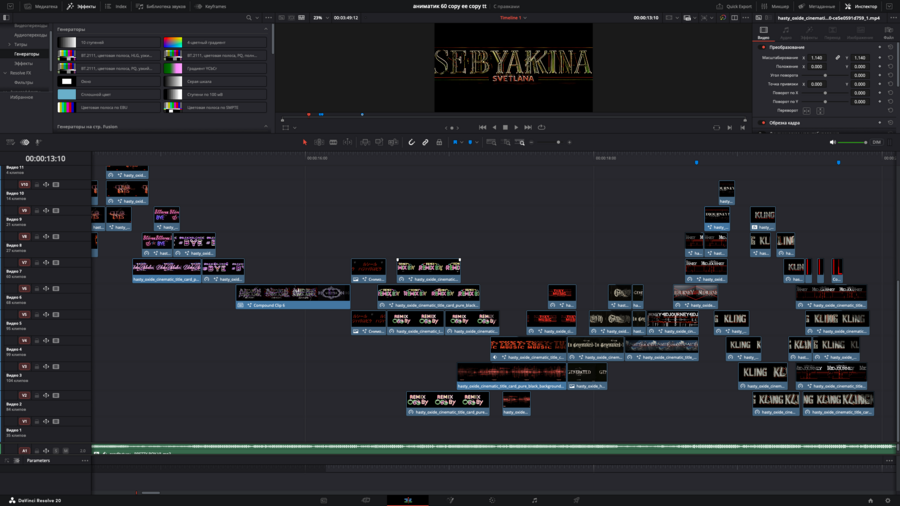Search effects with the magnifier icon
The width and height of the screenshot is (900, 506).
click(249, 18)
